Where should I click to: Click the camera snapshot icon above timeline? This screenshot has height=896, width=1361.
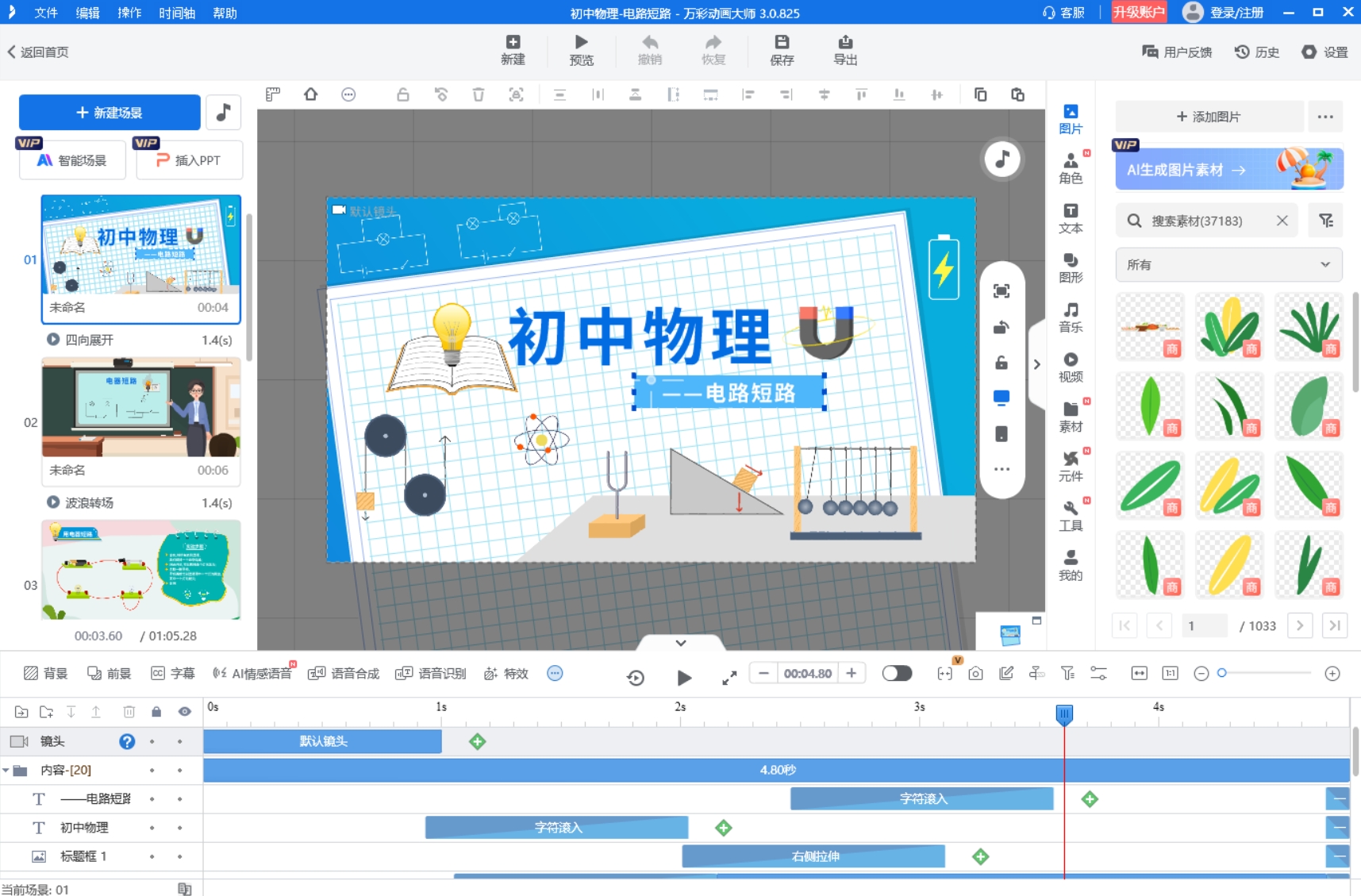click(975, 672)
